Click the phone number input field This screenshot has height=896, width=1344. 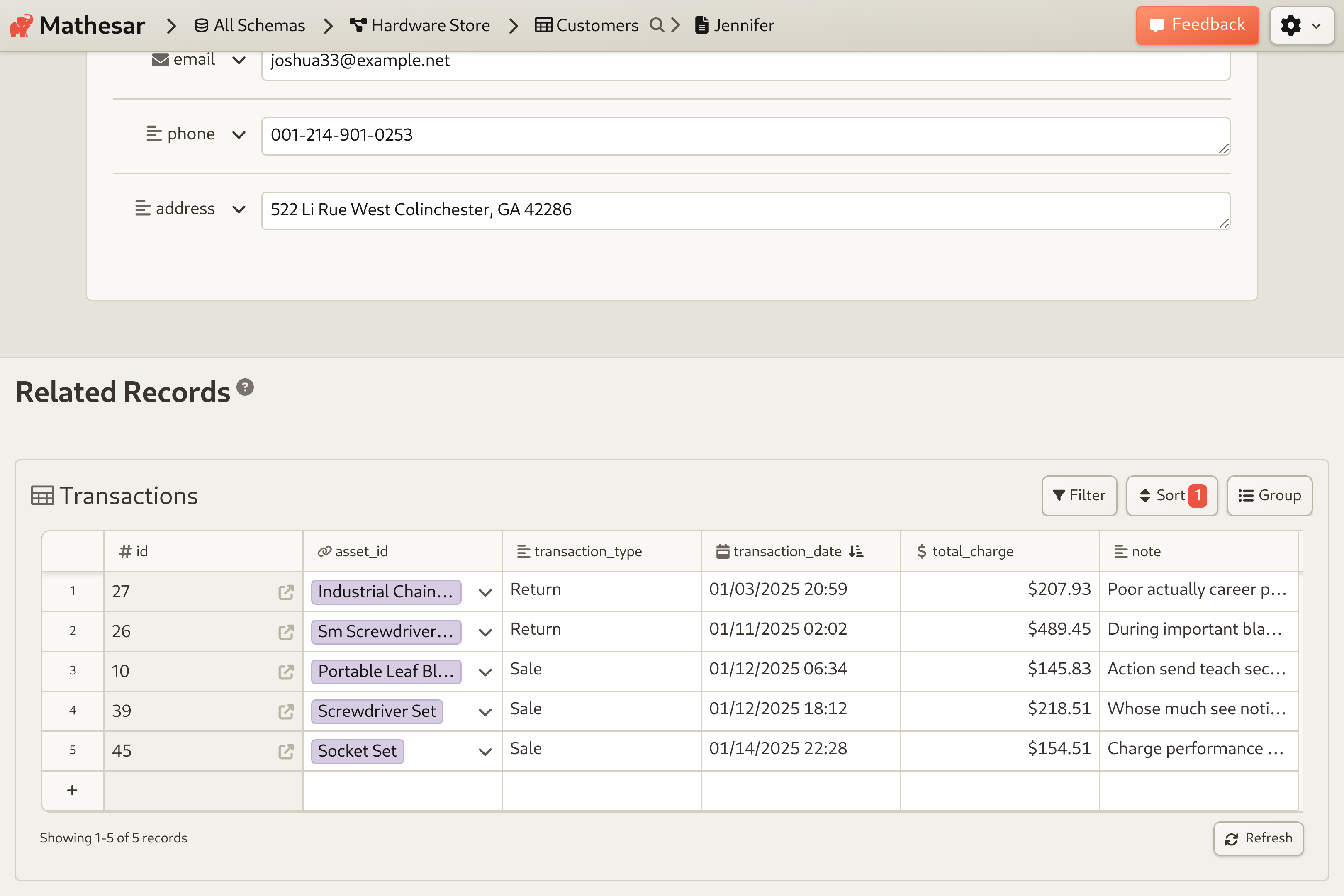[x=746, y=136]
